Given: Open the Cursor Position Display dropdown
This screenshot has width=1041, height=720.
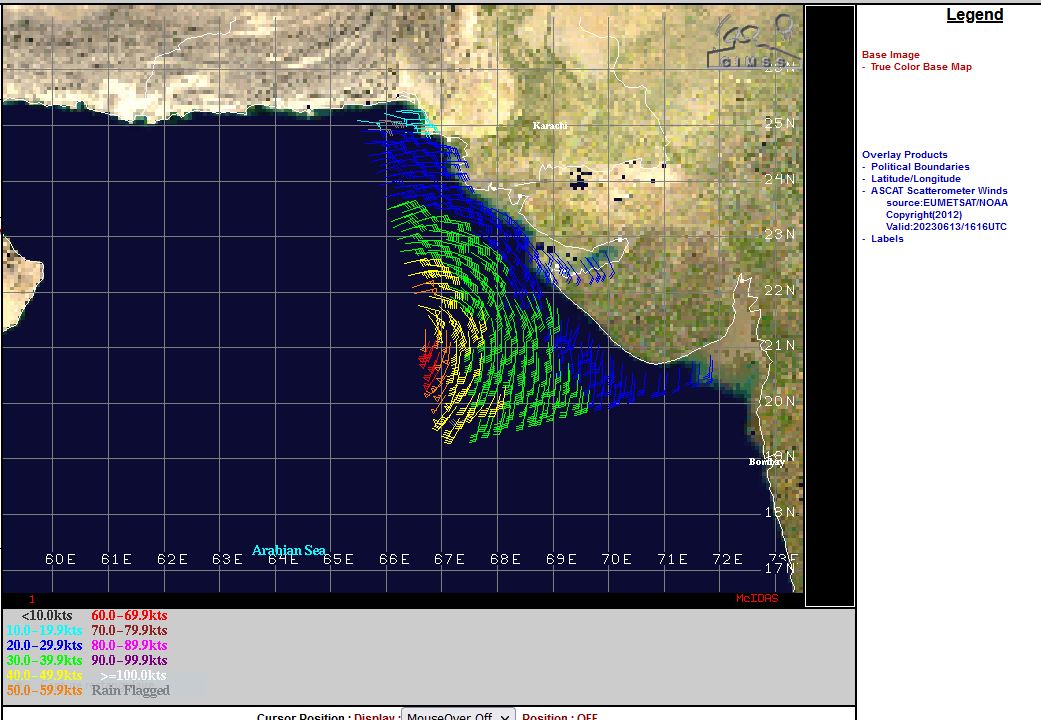Looking at the screenshot, I should 458,714.
